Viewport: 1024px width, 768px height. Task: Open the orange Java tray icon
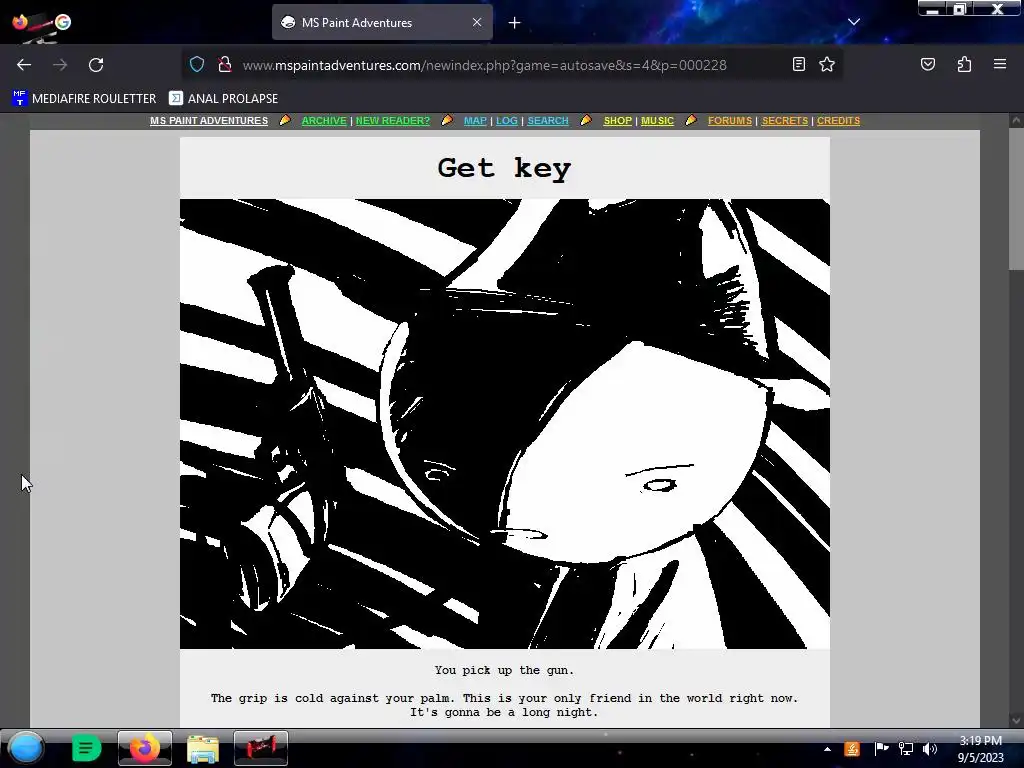852,749
